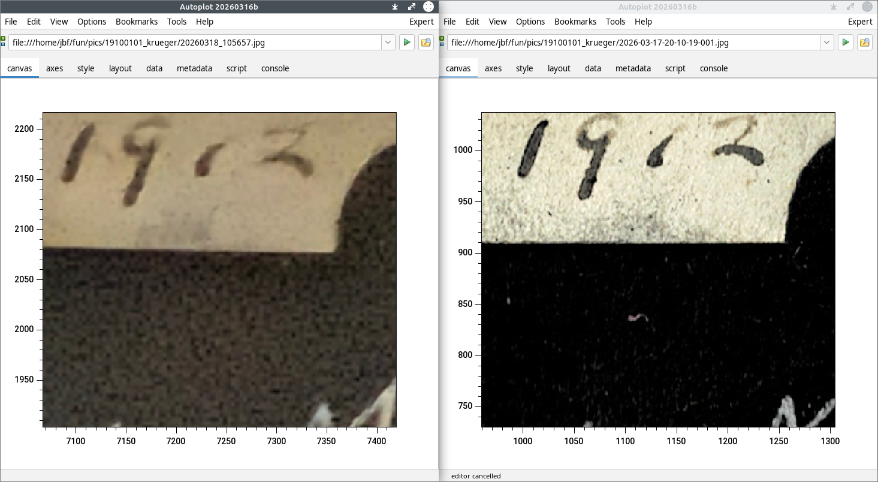
Task: Click the green play button in left window
Action: click(407, 43)
